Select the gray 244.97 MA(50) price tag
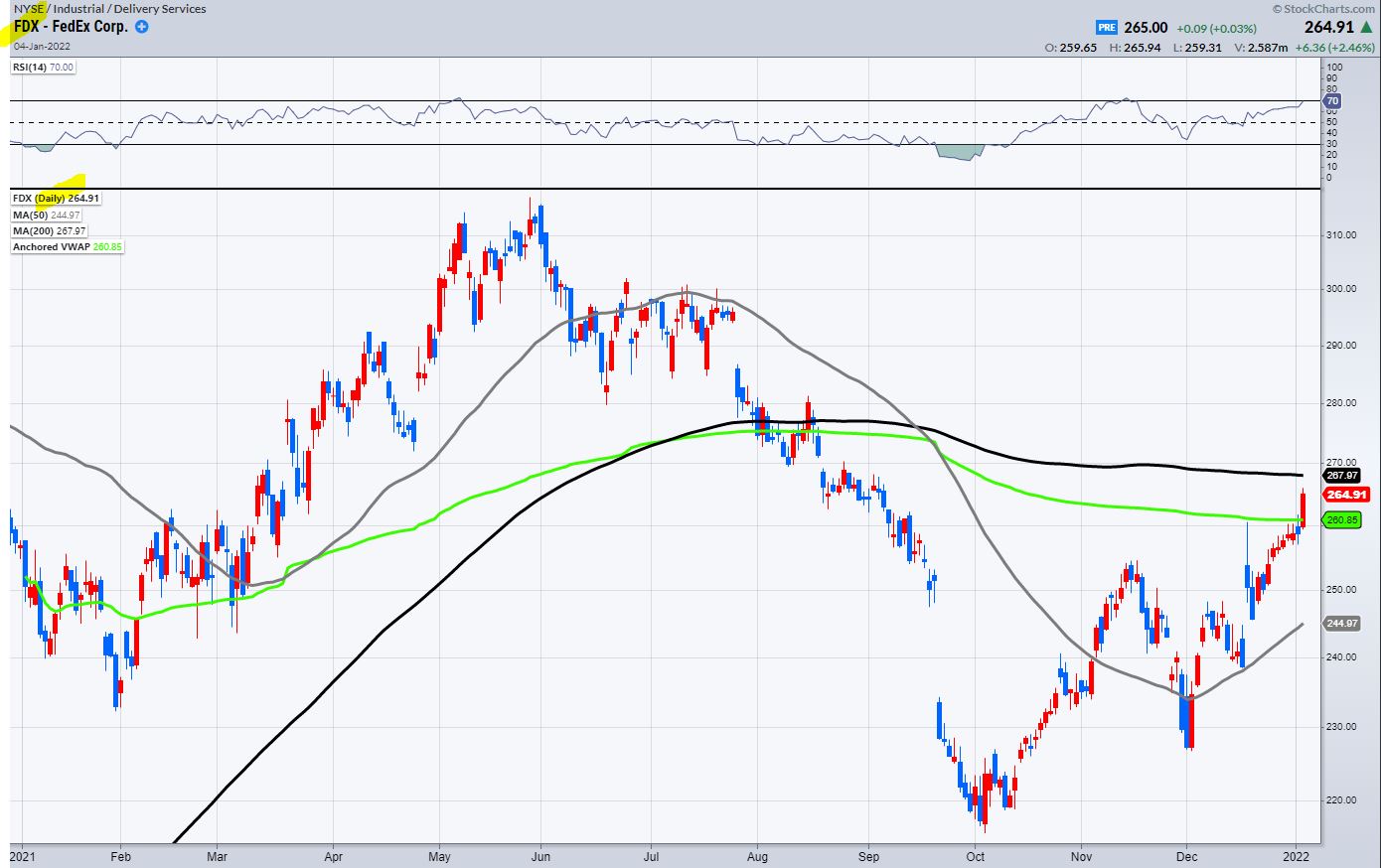 [1341, 624]
